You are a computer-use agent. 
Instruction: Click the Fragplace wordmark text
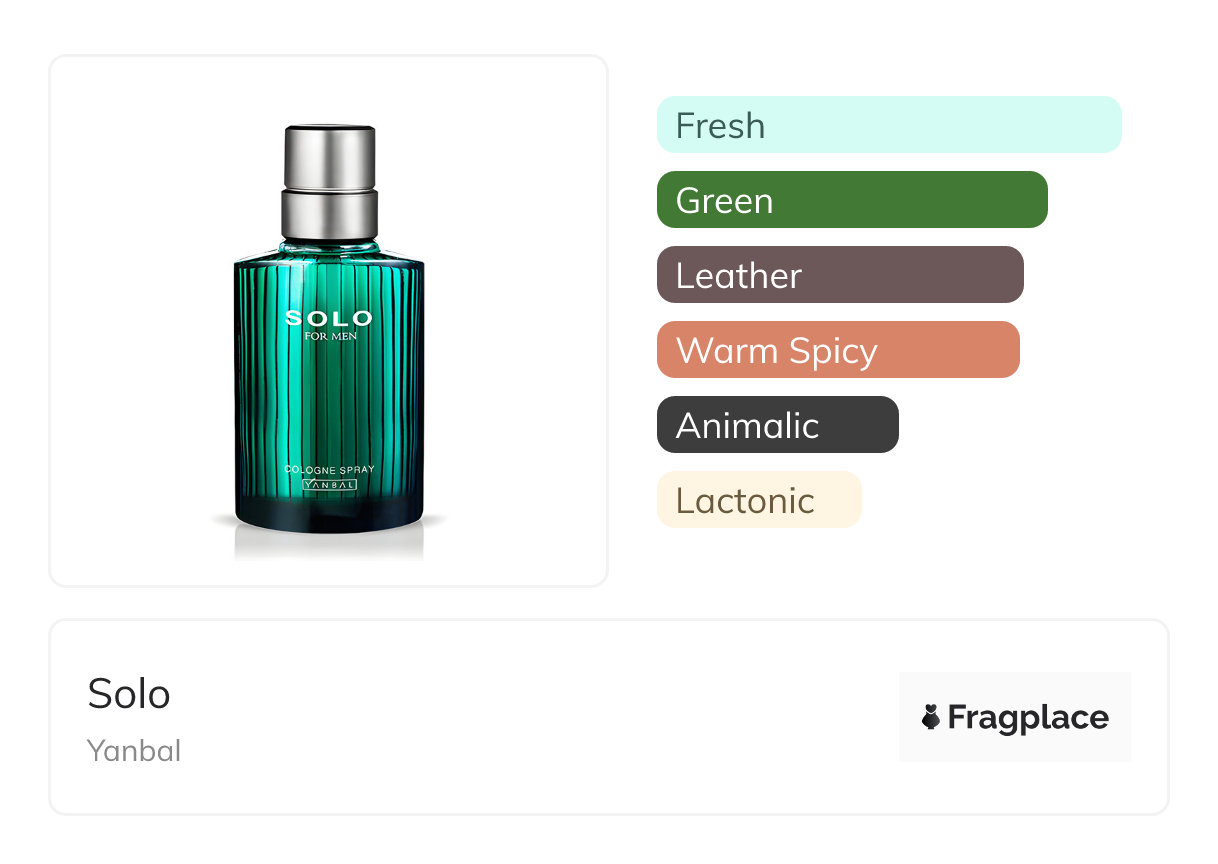point(1028,718)
